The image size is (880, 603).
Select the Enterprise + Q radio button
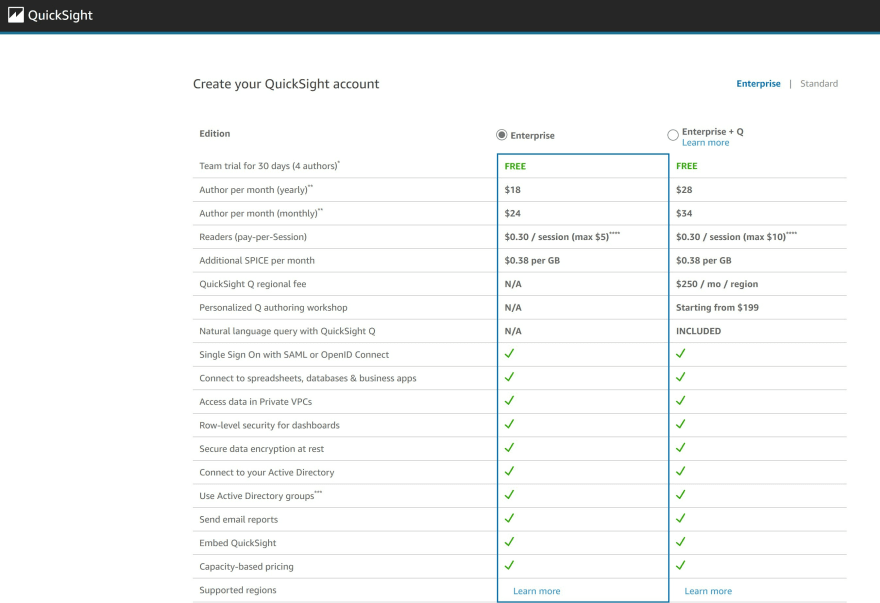(672, 135)
